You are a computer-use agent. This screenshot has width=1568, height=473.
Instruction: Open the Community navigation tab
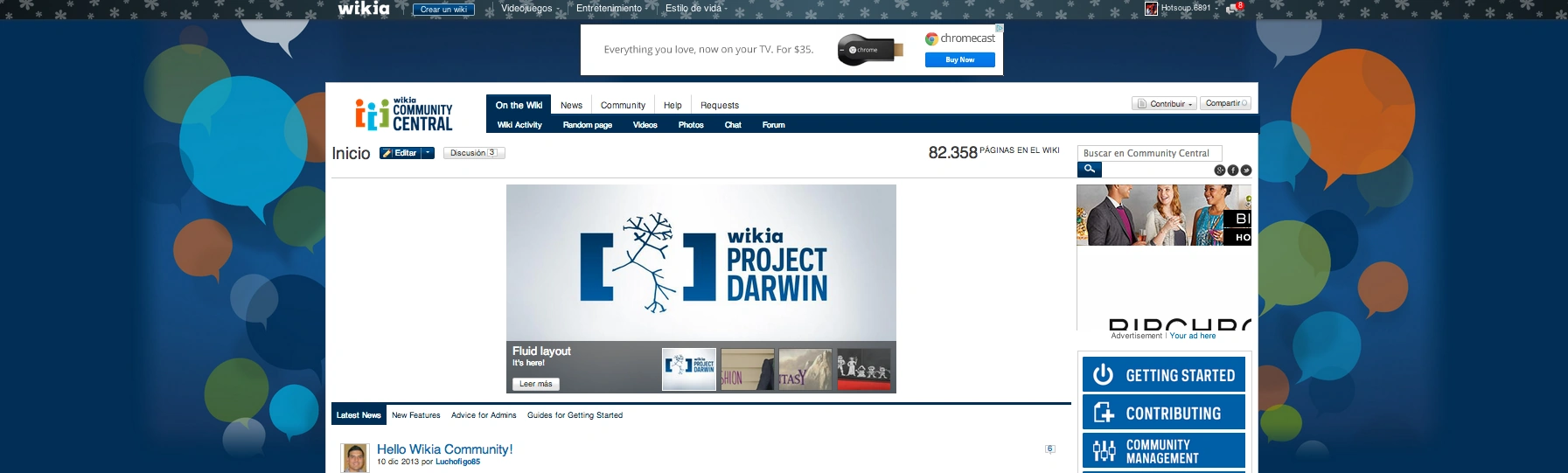(x=623, y=105)
